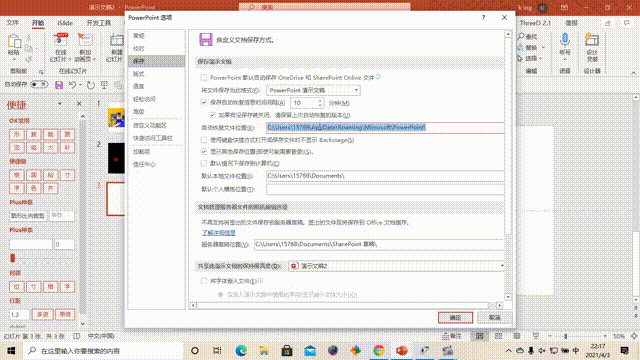Increase AutoRecover minutes with spinner arrow
Image resolution: width=640 pixels, height=360 pixels.
point(320,100)
